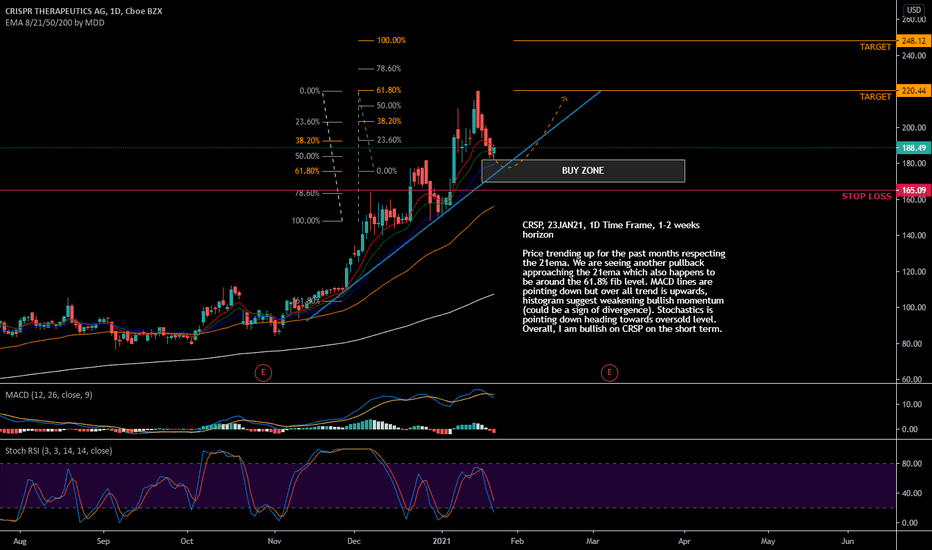Viewport: 932px width, 550px height.
Task: Click the left 100.00% fib label near 148
Action: coord(306,221)
